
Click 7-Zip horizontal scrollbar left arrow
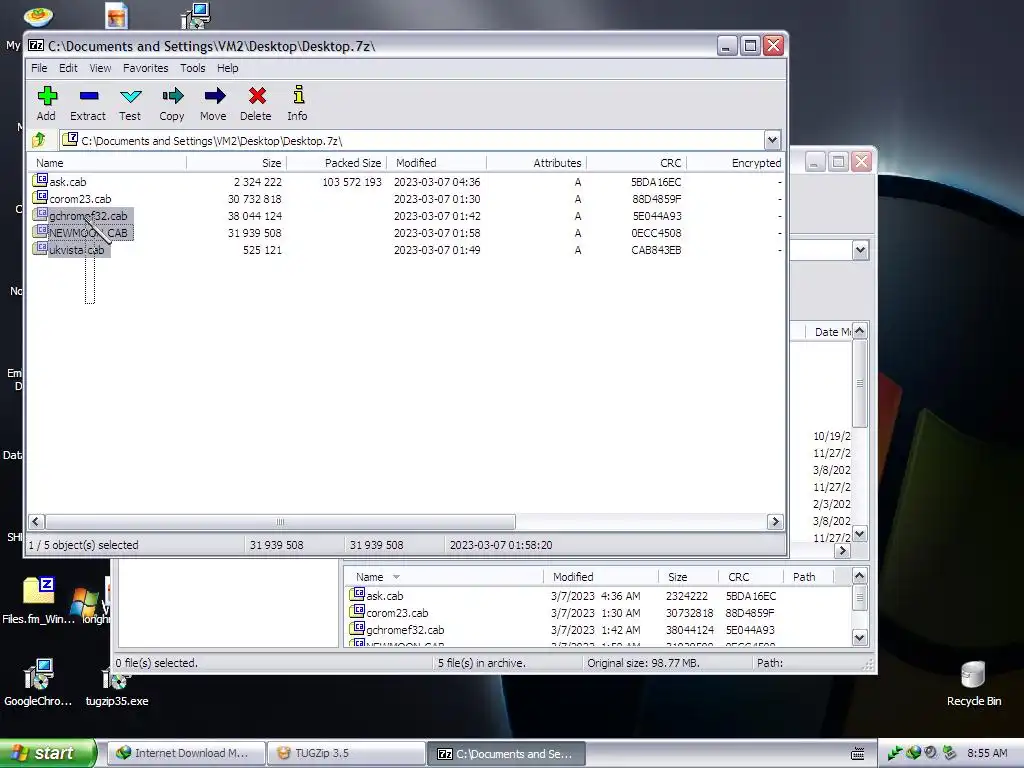[37, 521]
